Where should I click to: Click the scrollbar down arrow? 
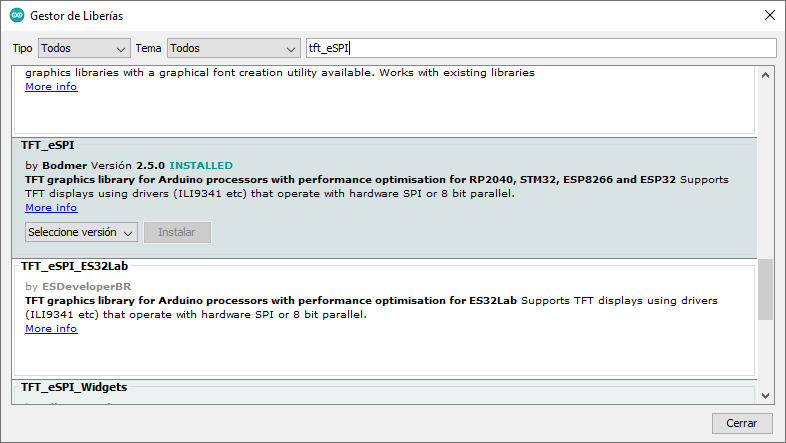(765, 396)
